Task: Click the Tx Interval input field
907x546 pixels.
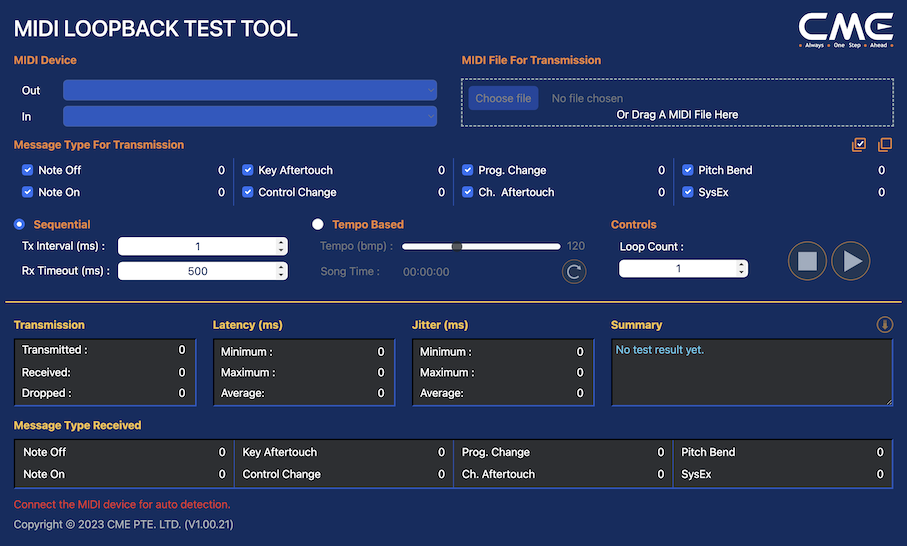Action: click(x=197, y=247)
